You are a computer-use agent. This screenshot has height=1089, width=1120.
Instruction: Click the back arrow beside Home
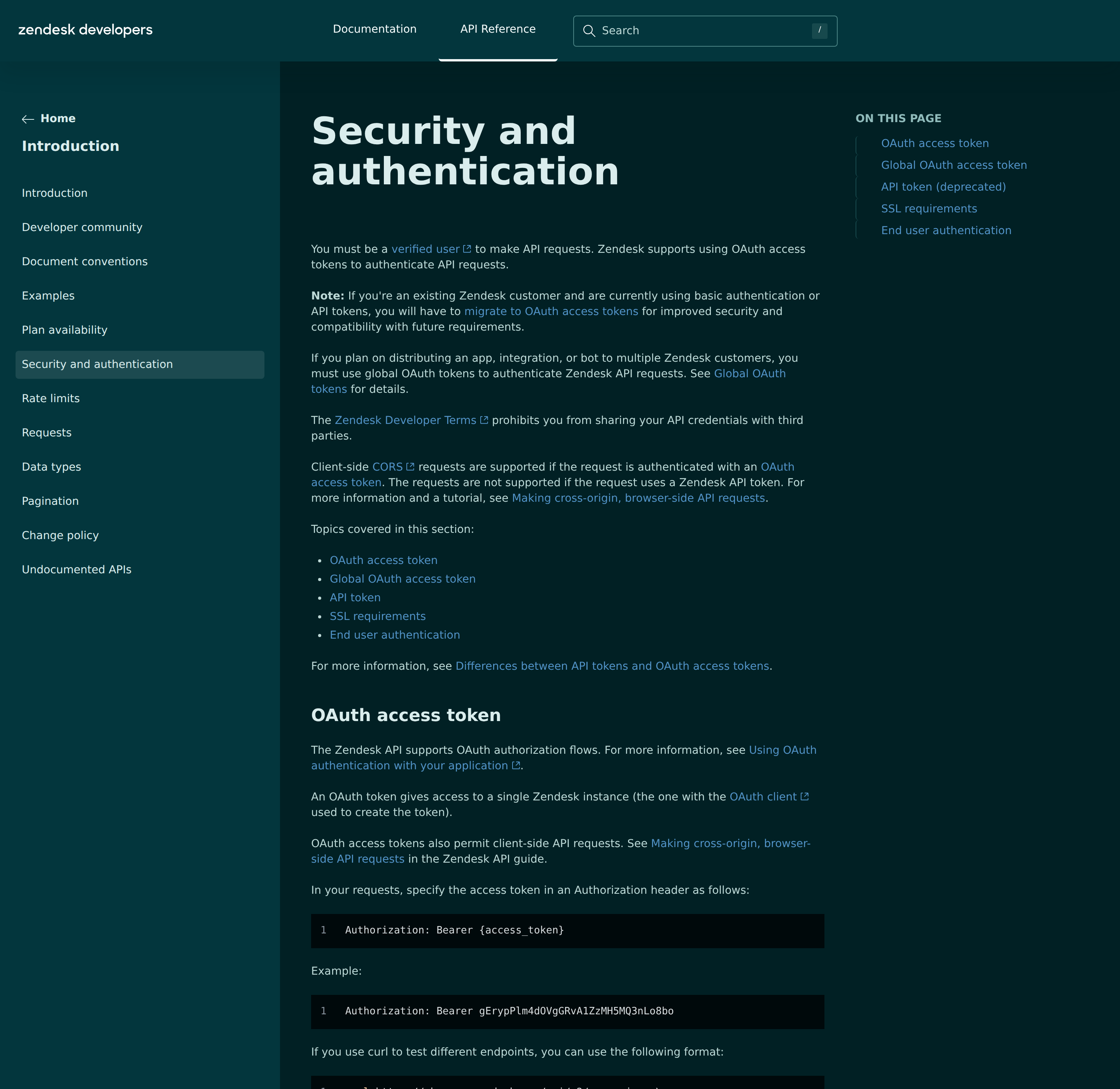point(28,119)
